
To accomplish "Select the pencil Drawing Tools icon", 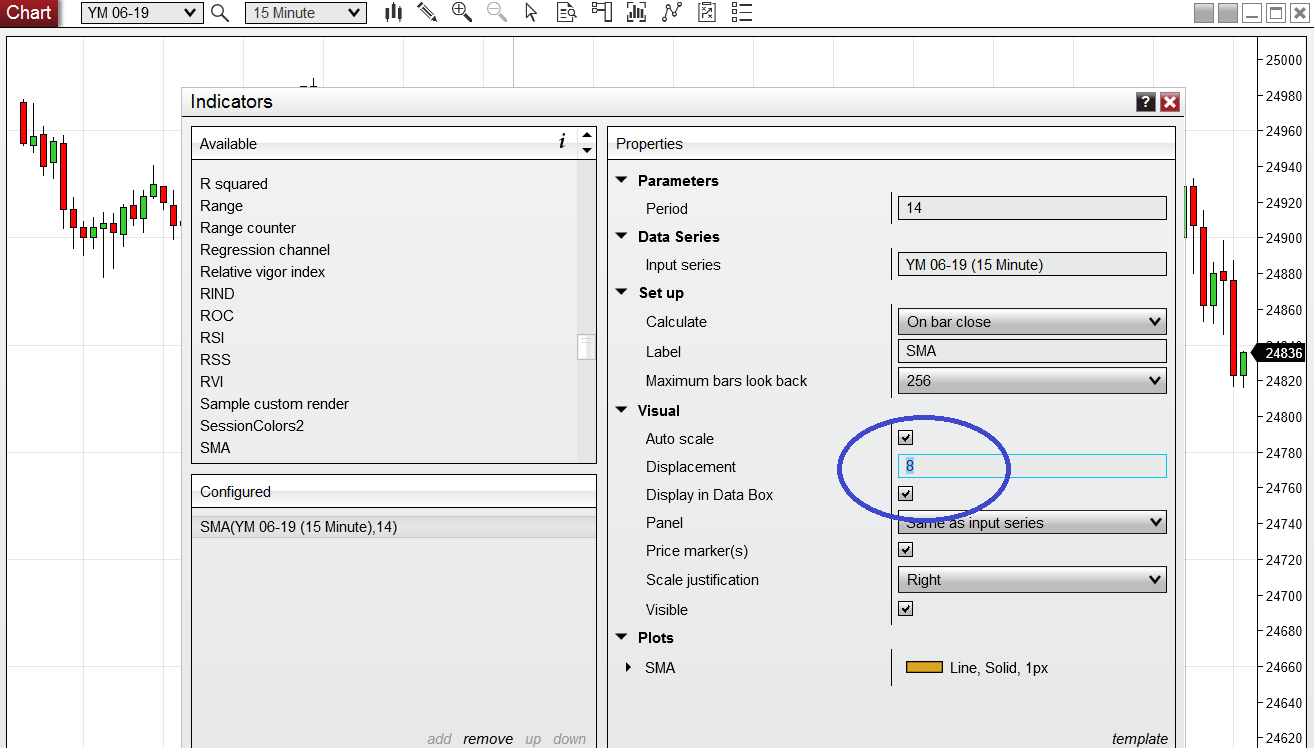I will pos(427,13).
